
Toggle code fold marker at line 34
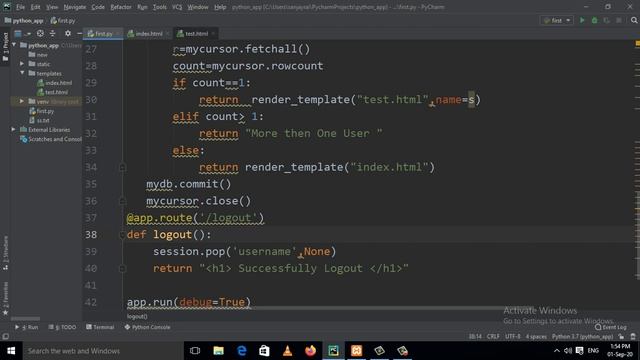[122, 167]
